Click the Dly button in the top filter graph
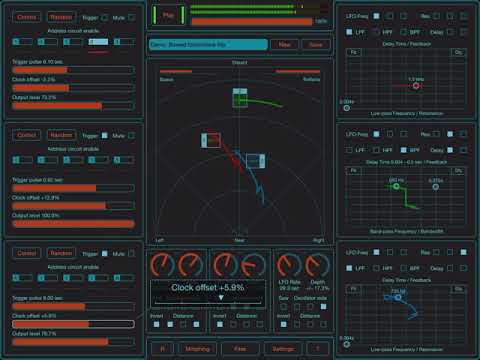This screenshot has width=480, height=360. tap(458, 52)
